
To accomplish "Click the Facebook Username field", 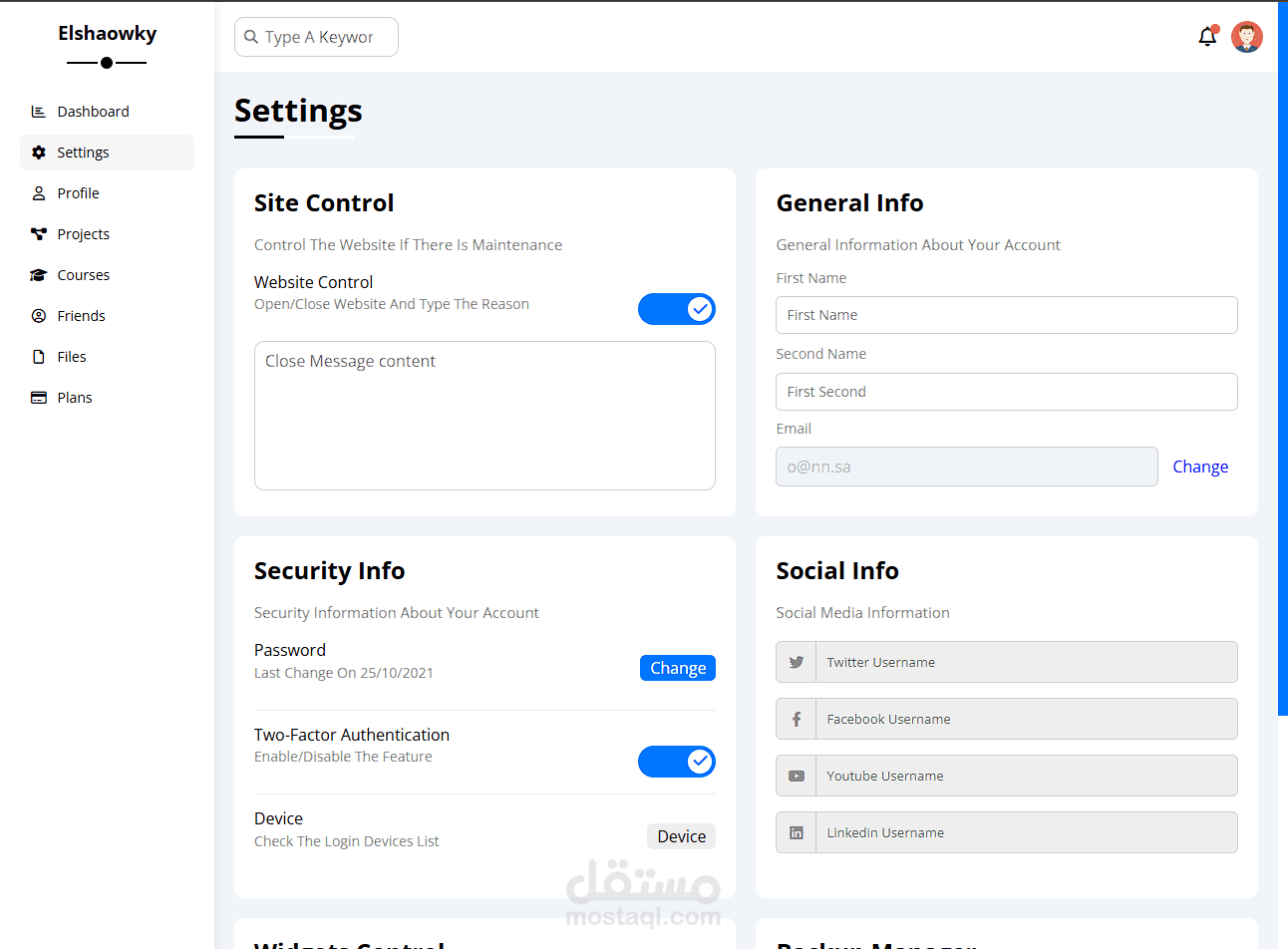I will coord(1027,719).
